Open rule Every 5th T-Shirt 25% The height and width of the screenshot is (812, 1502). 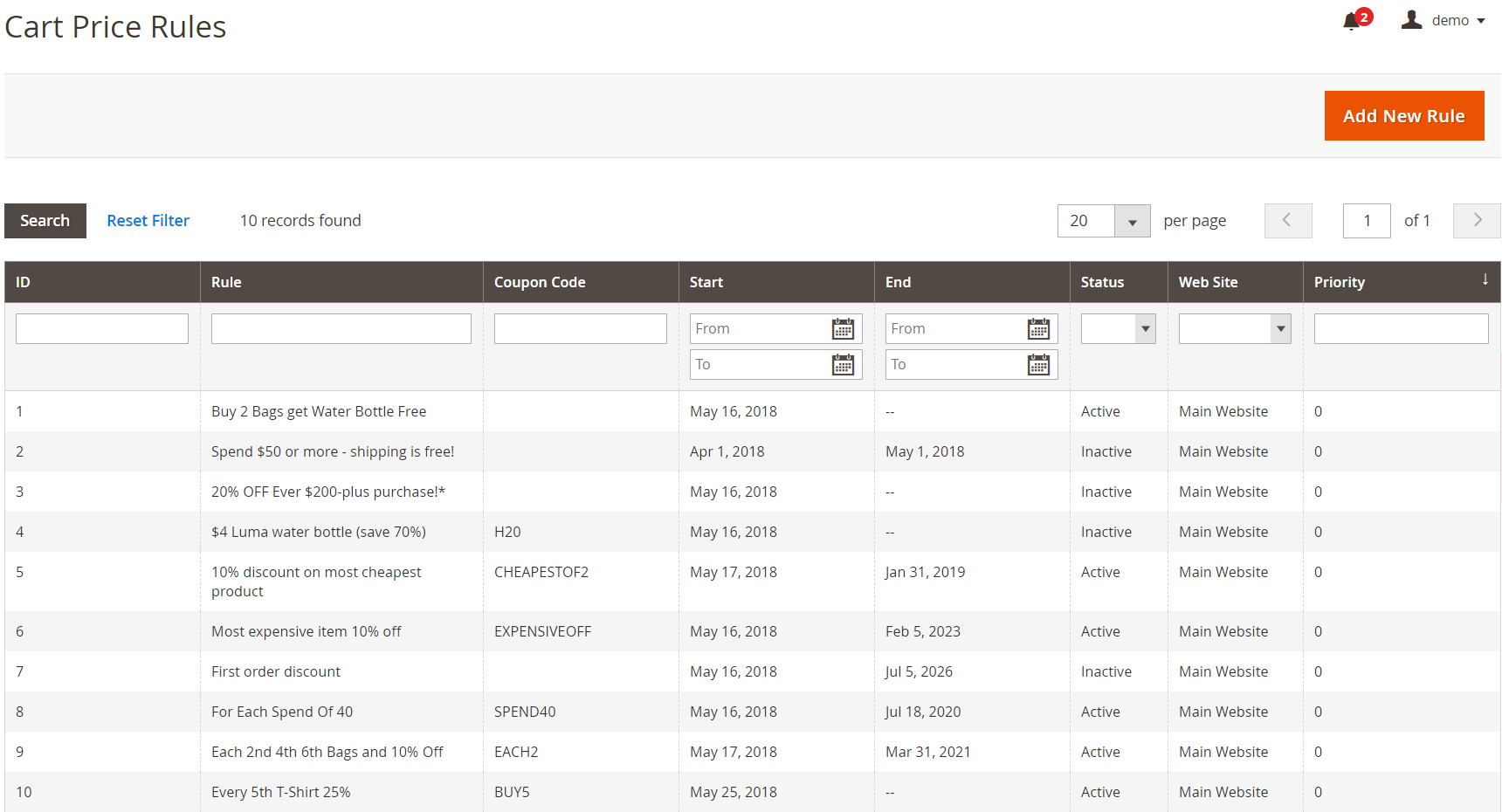coord(281,792)
